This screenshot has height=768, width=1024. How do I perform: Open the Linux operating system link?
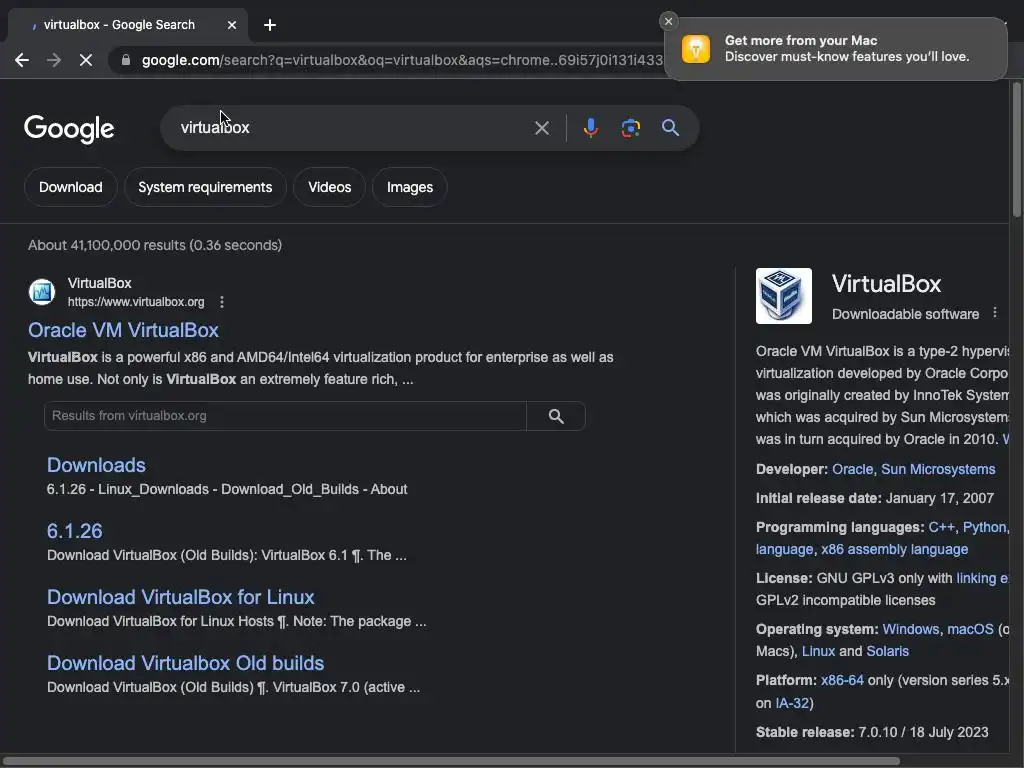pyautogui.click(x=818, y=652)
